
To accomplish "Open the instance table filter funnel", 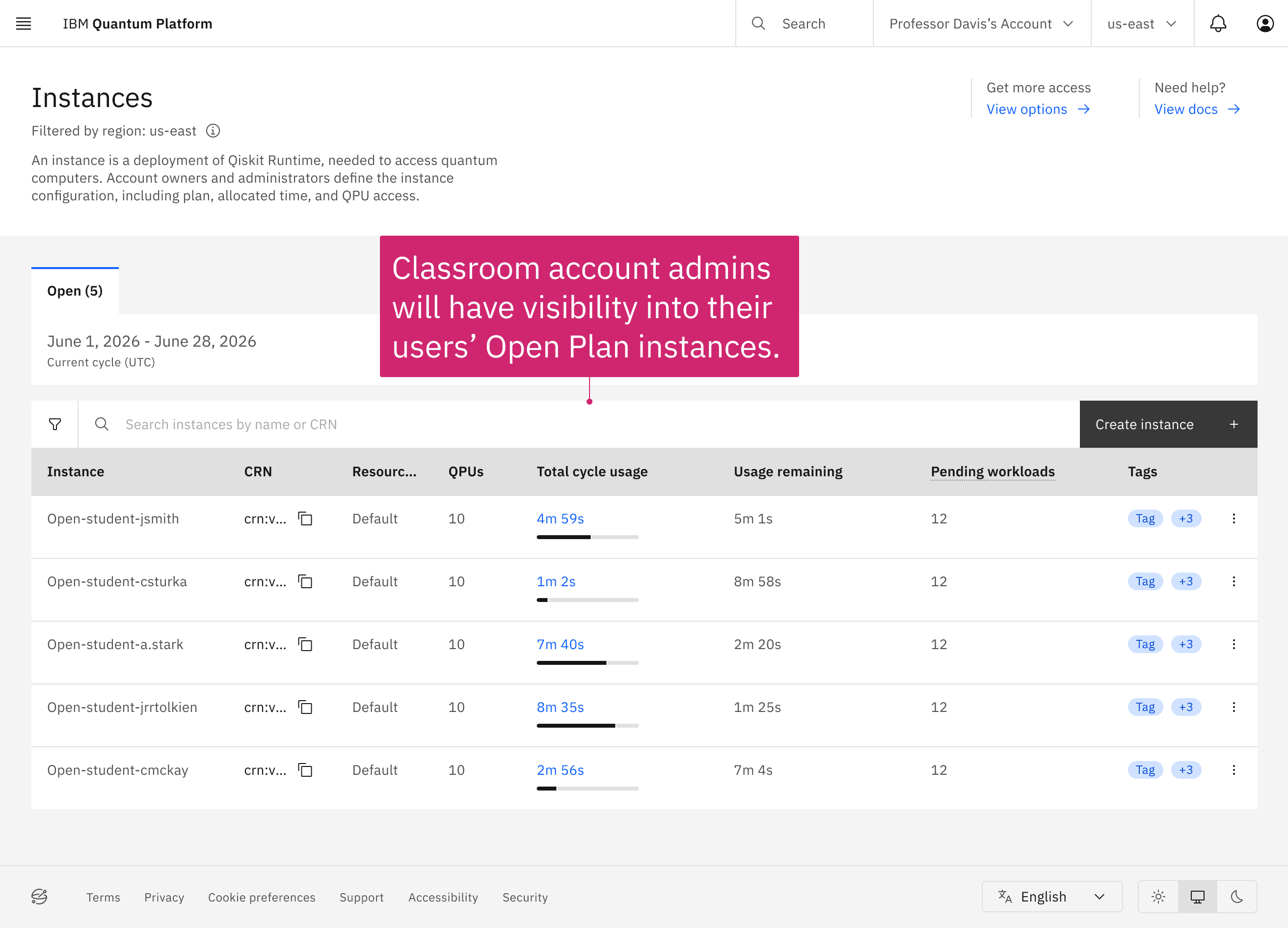I will point(54,424).
